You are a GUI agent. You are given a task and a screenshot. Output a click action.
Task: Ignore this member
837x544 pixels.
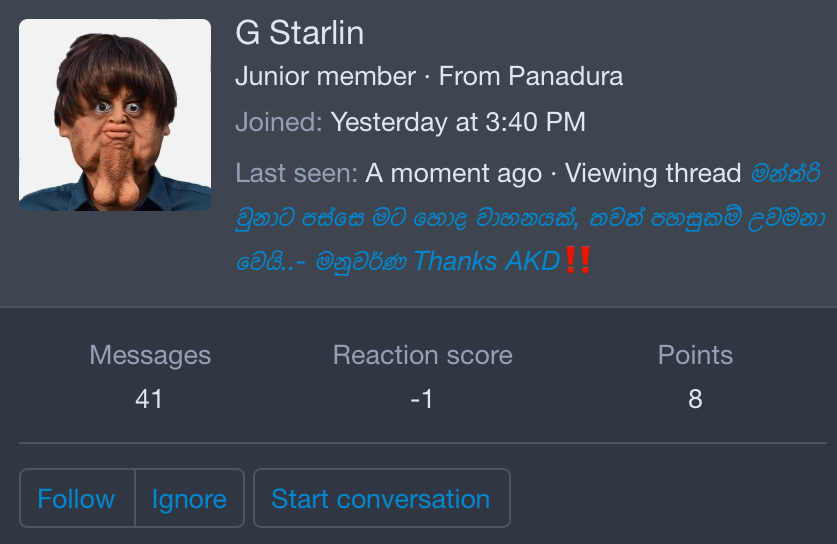coord(189,499)
